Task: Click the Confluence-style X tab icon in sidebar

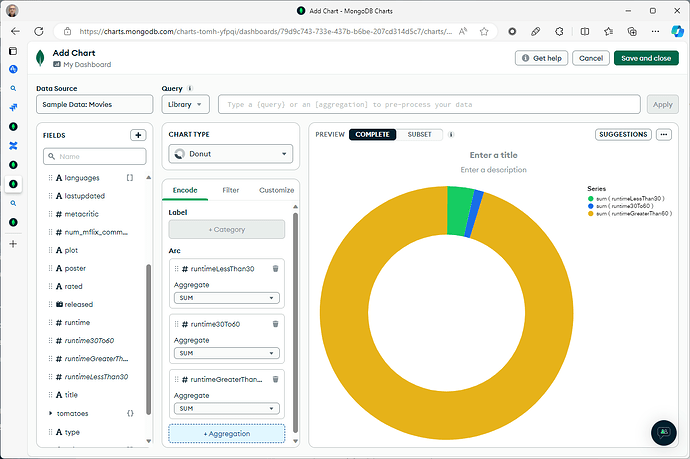Action: pos(13,146)
